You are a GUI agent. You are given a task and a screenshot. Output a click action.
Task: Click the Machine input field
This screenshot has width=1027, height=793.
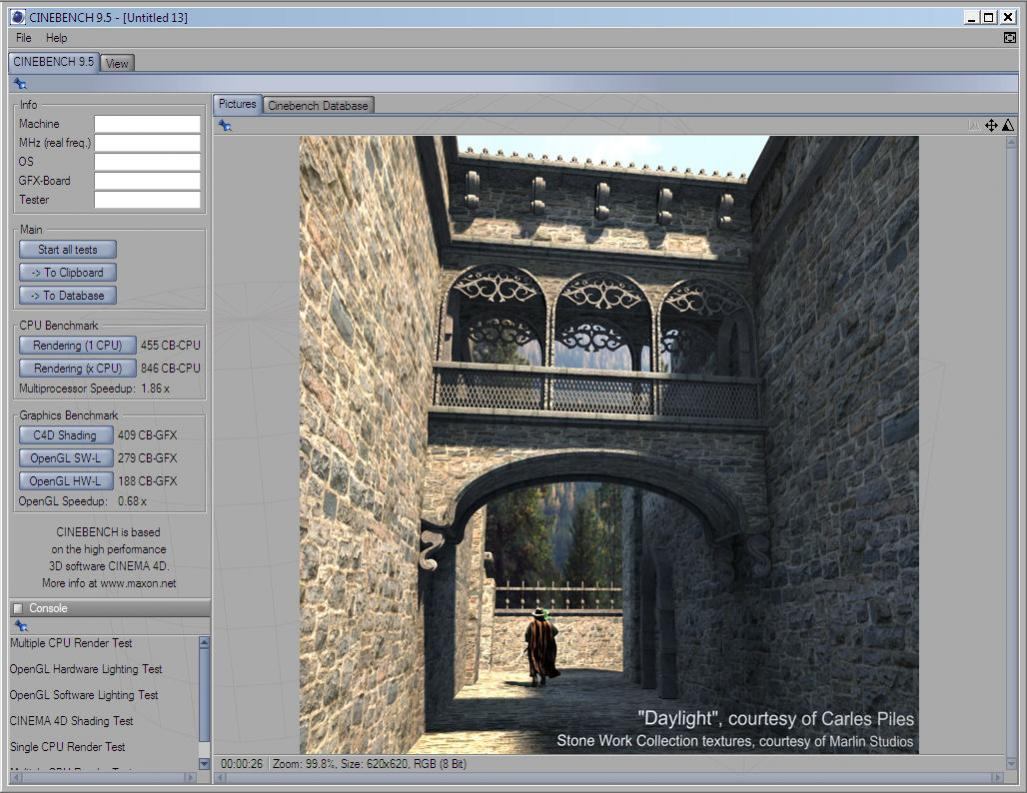[x=147, y=124]
